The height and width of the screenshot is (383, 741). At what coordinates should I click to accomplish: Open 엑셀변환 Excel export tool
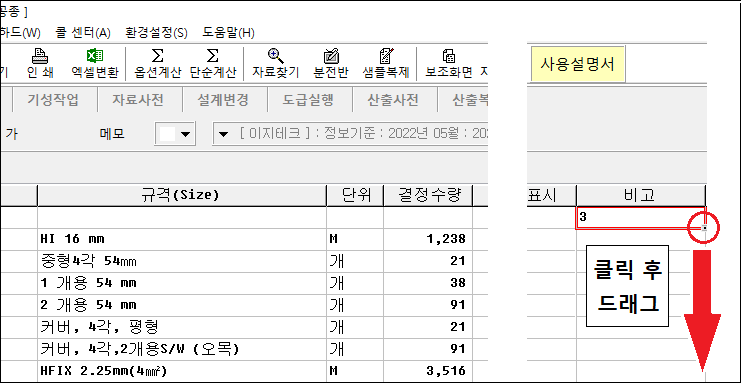tap(95, 63)
